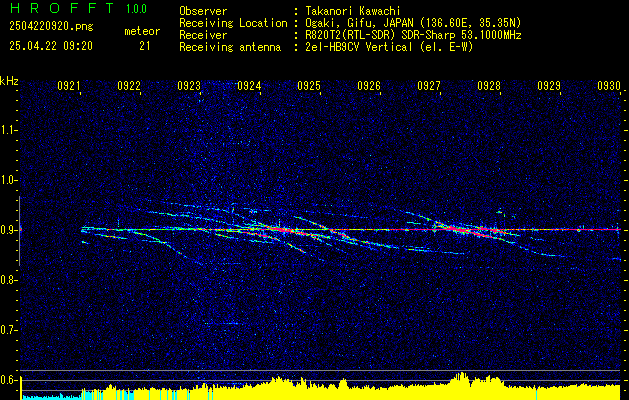Image resolution: width=629 pixels, height=400 pixels.
Task: Click the 'meteor' count label
Action: 142,31
